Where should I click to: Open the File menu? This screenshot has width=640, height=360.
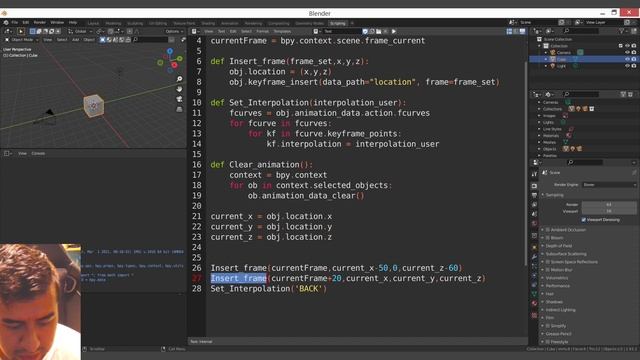tap(15, 22)
